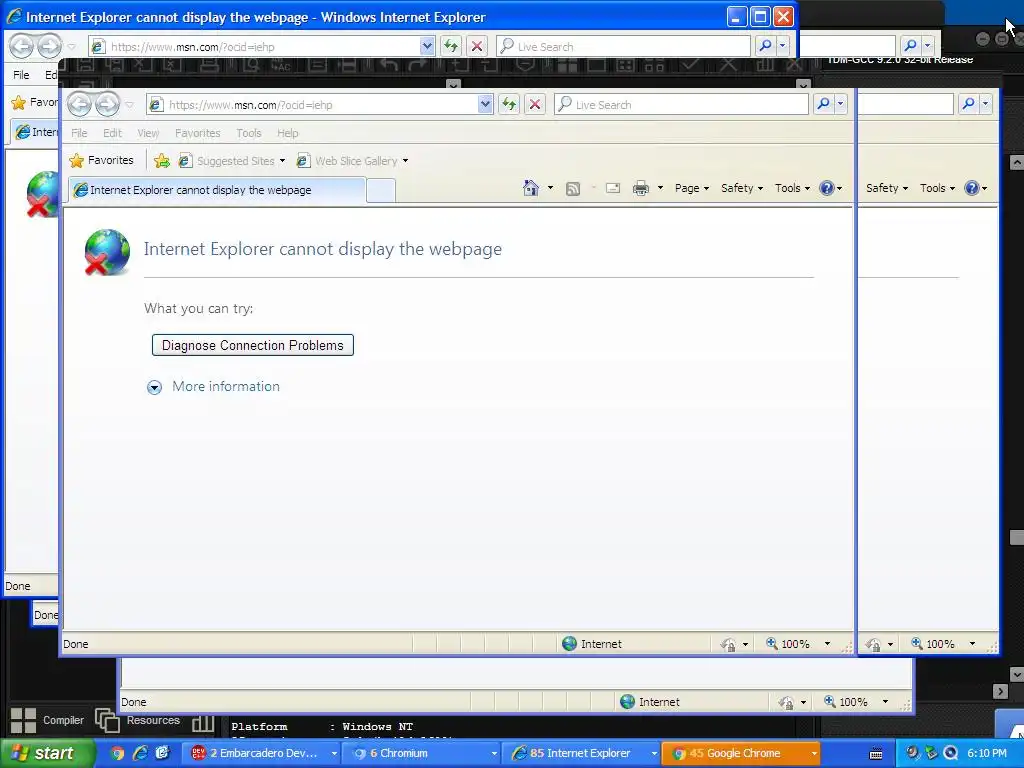The image size is (1024, 768).
Task: Click Help icon in right IE window
Action: (972, 188)
